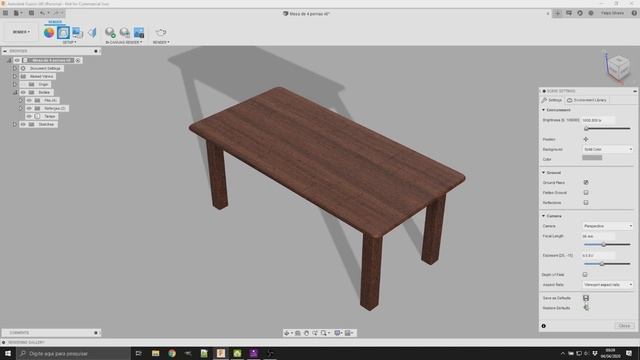Open the data panel grid icon
This screenshot has height=360, width=640.
(x=5, y=13)
